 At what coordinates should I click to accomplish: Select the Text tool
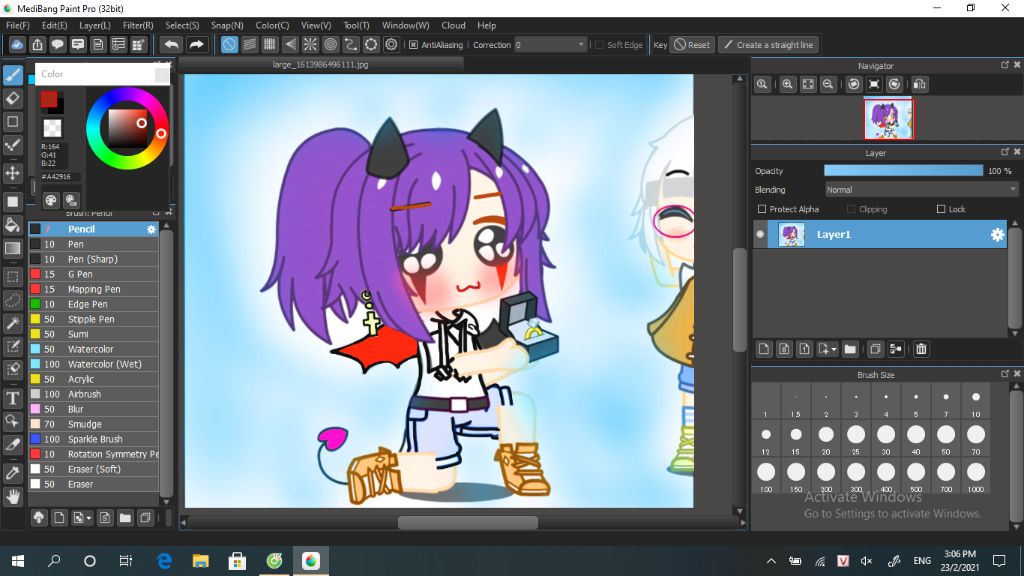click(12, 398)
